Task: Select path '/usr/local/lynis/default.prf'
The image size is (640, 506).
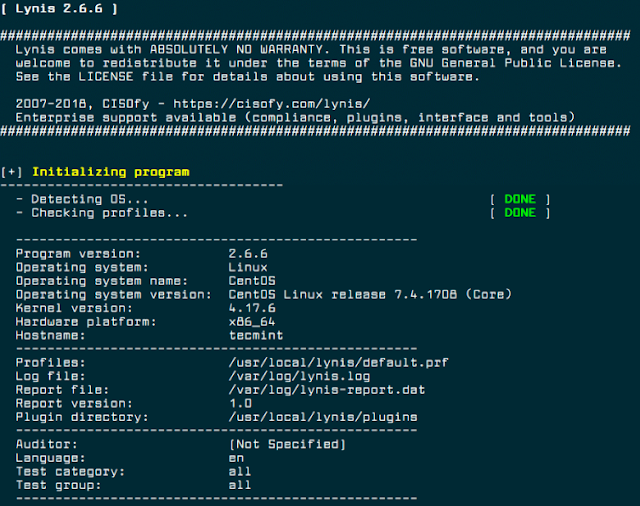Action: click(x=338, y=363)
